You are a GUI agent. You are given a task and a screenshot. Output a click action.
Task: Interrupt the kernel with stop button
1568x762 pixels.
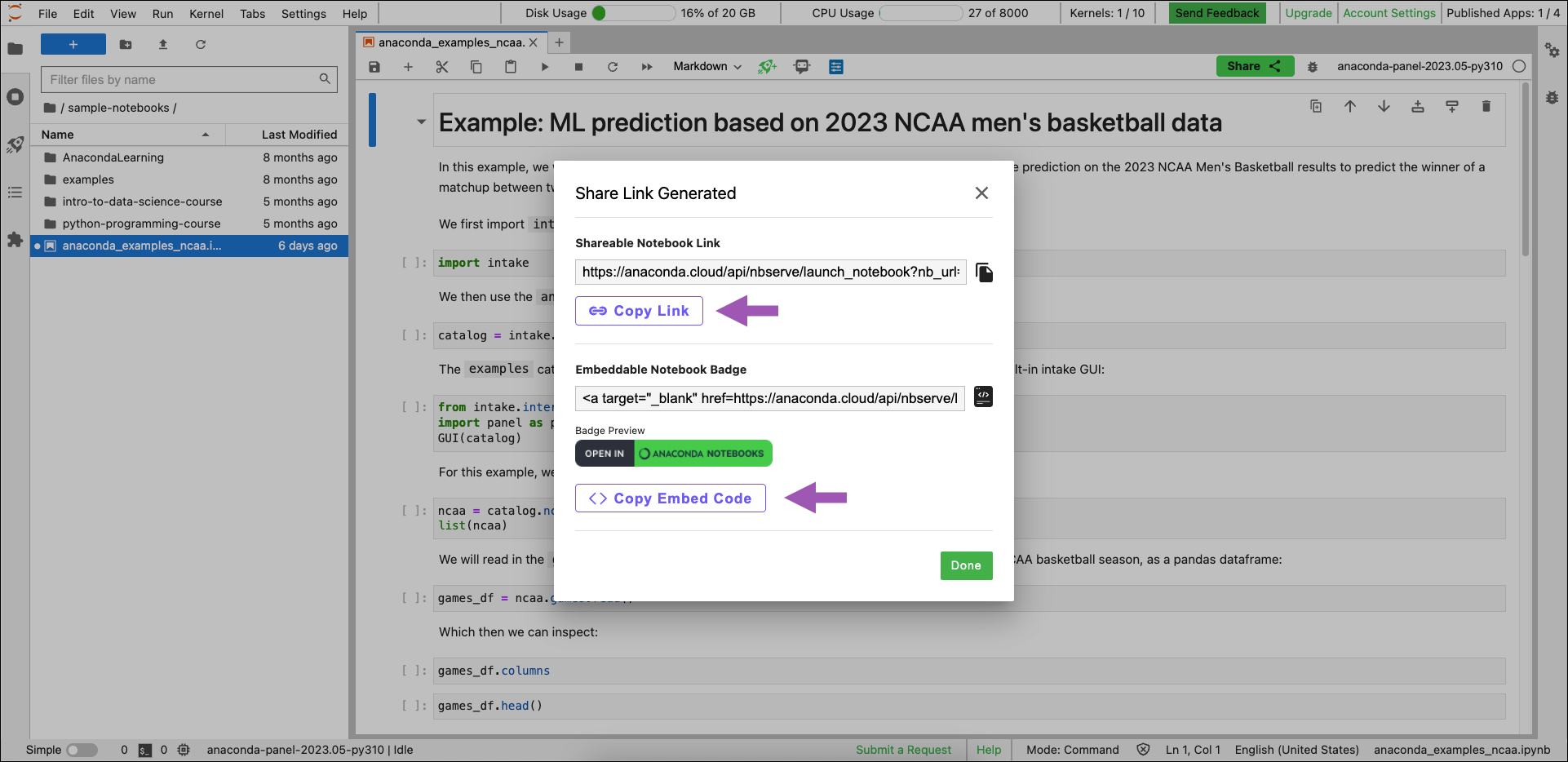coord(578,67)
